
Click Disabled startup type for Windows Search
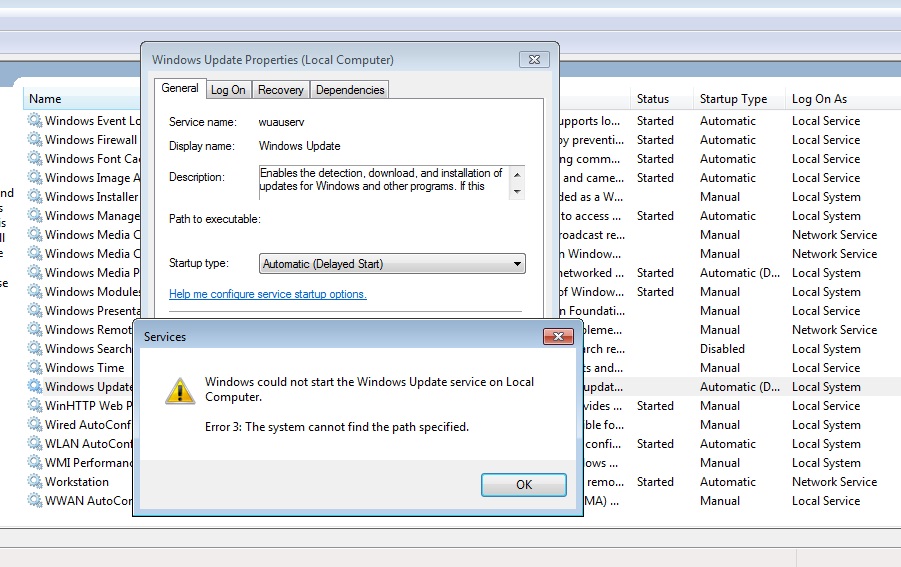[x=722, y=349]
